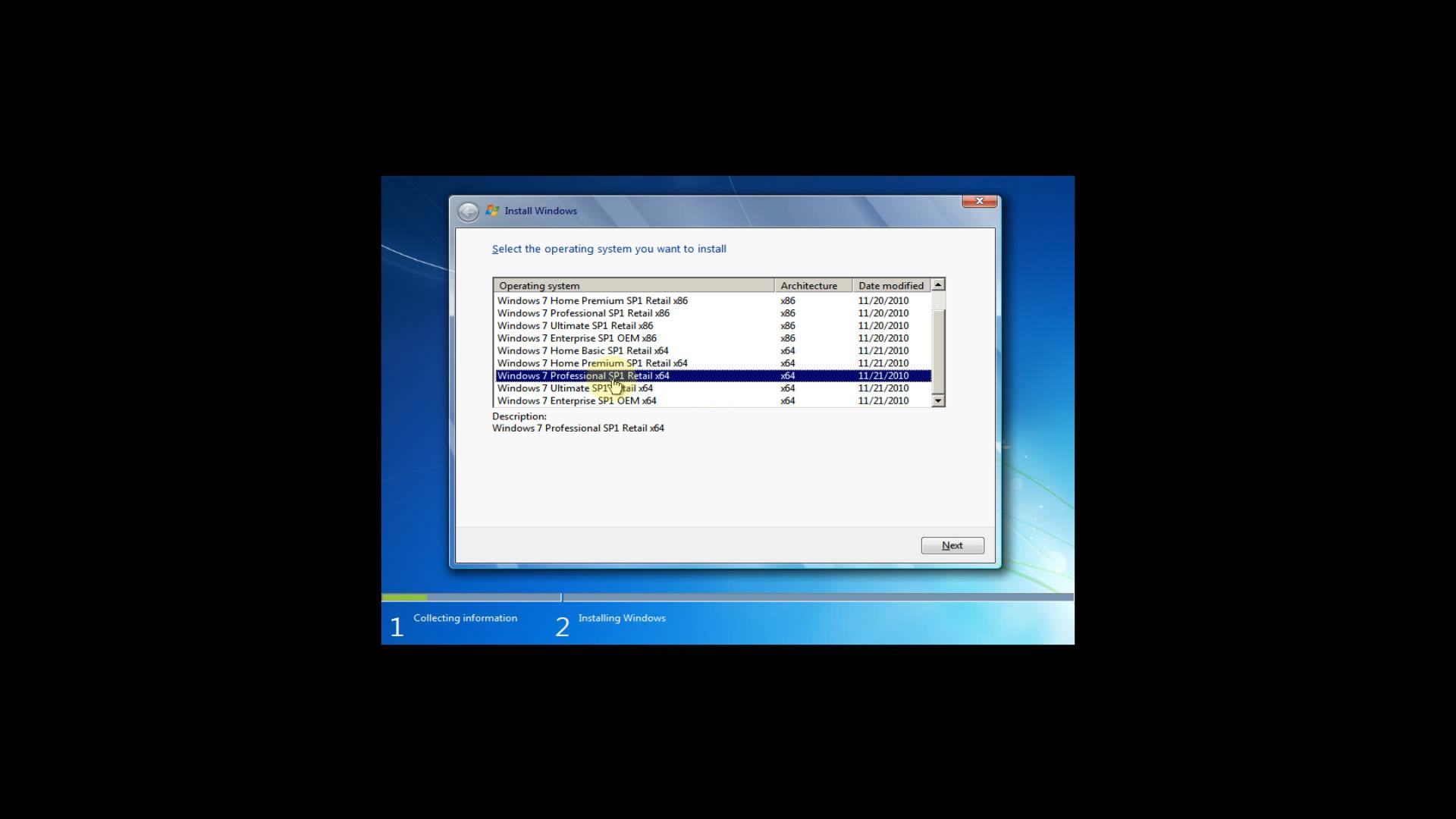This screenshot has height=819, width=1456.
Task: Click 11/20/2010 date in Home Premium x86 row
Action: [x=883, y=300]
